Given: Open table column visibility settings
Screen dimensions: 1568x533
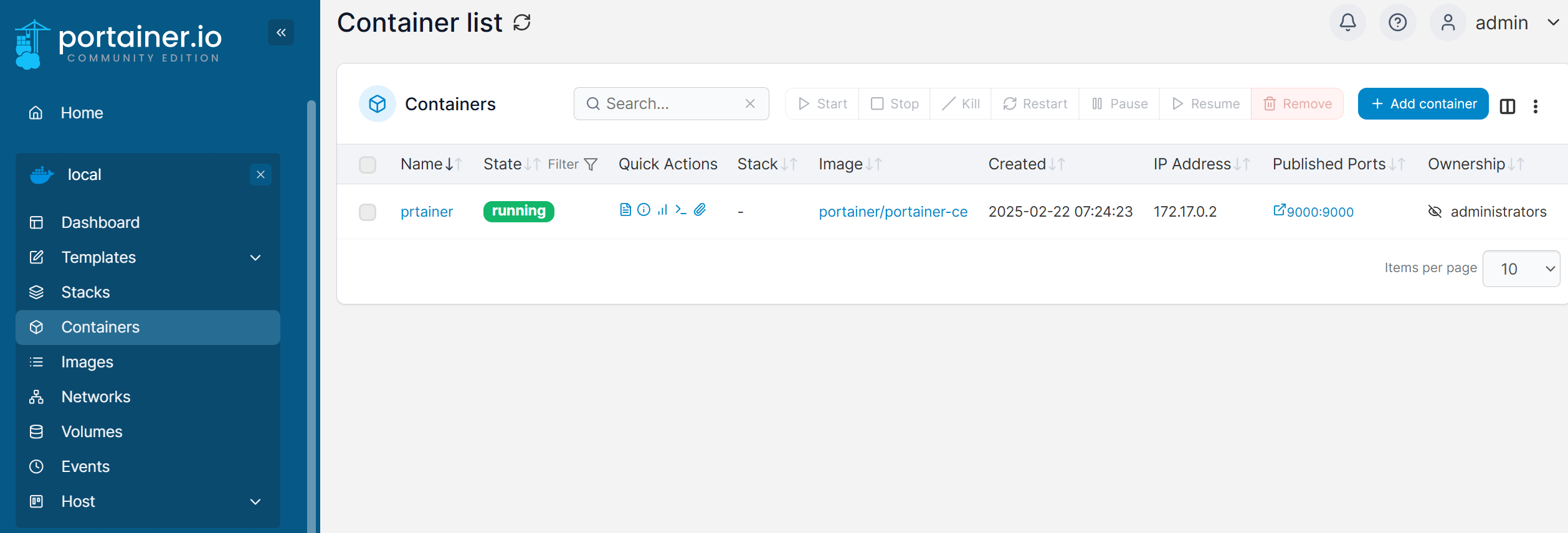Looking at the screenshot, I should tap(1508, 106).
